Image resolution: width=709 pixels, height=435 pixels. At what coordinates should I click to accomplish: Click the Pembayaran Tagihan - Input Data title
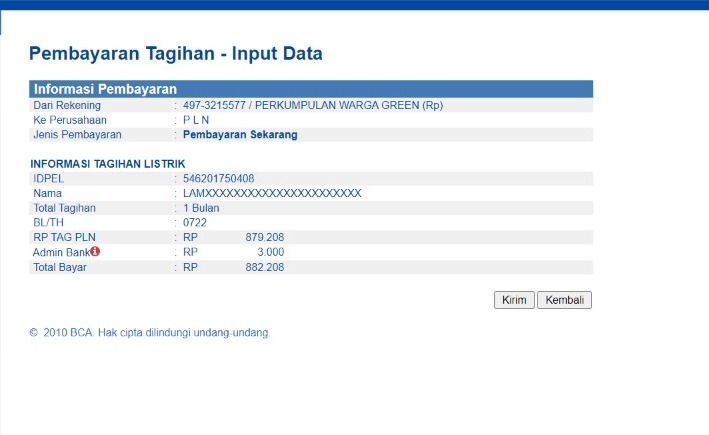tap(176, 54)
